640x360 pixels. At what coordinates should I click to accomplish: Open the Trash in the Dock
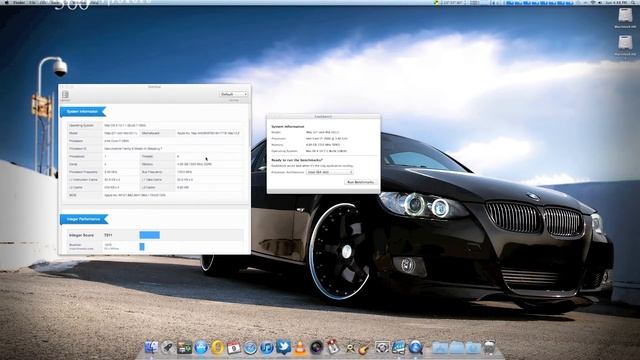pos(489,347)
